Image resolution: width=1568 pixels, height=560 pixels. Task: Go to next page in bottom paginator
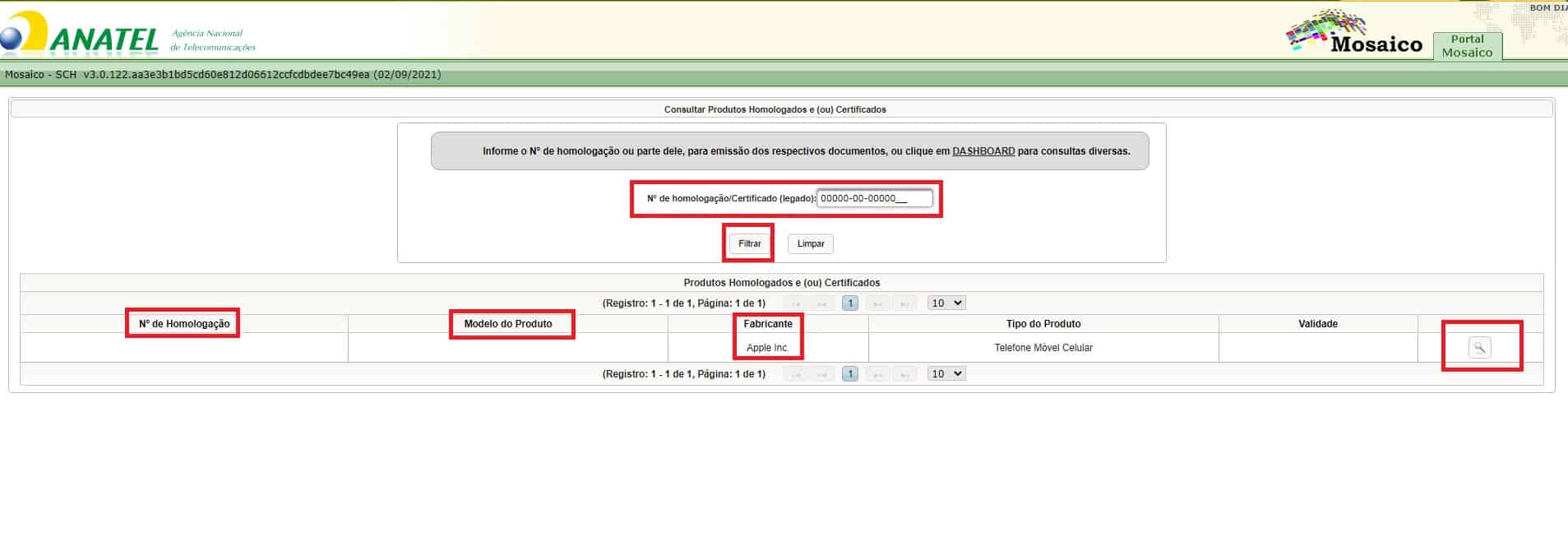(877, 374)
